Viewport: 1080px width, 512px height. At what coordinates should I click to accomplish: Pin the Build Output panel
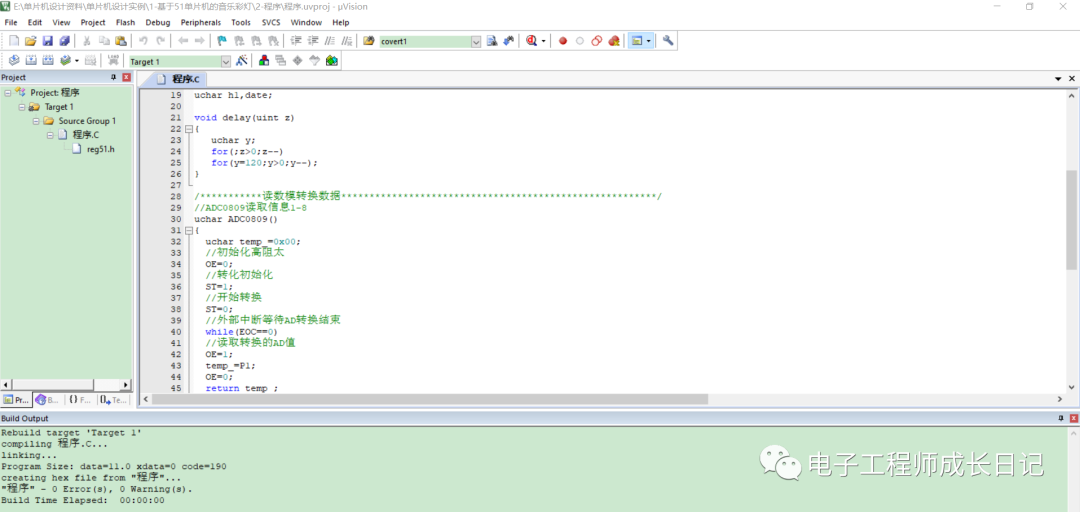tap(1061, 418)
